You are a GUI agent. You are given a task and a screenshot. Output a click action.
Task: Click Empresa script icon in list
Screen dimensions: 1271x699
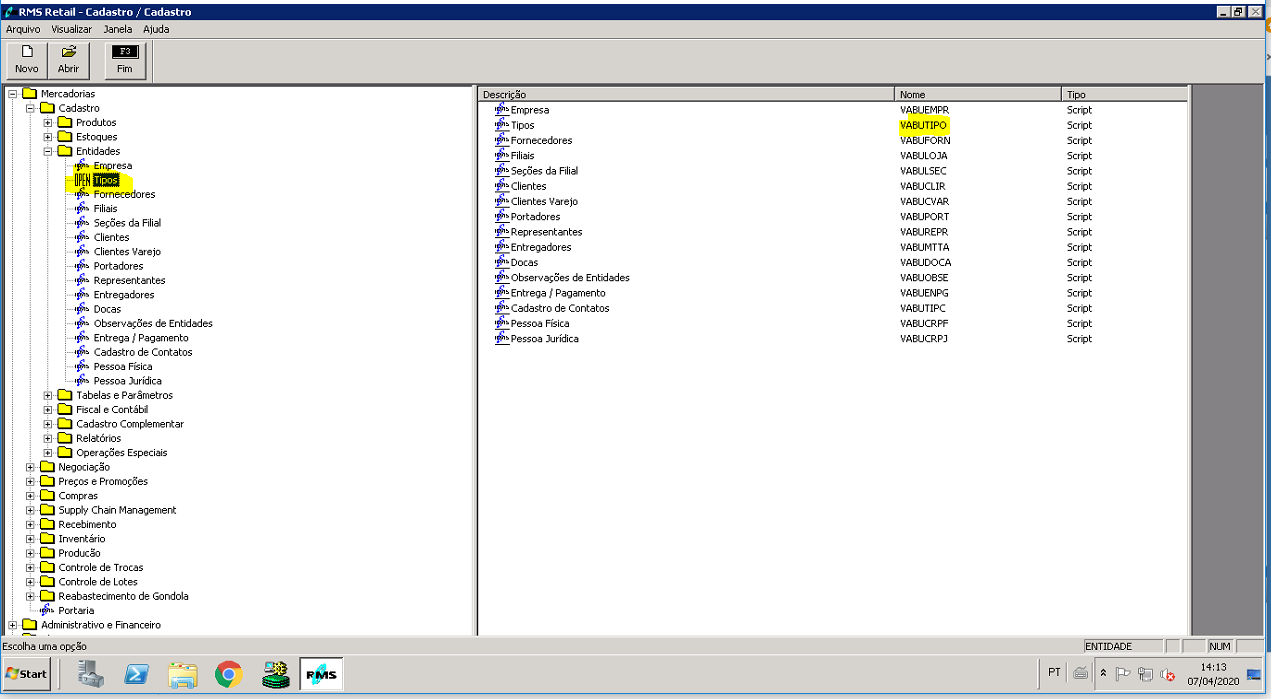tap(502, 110)
